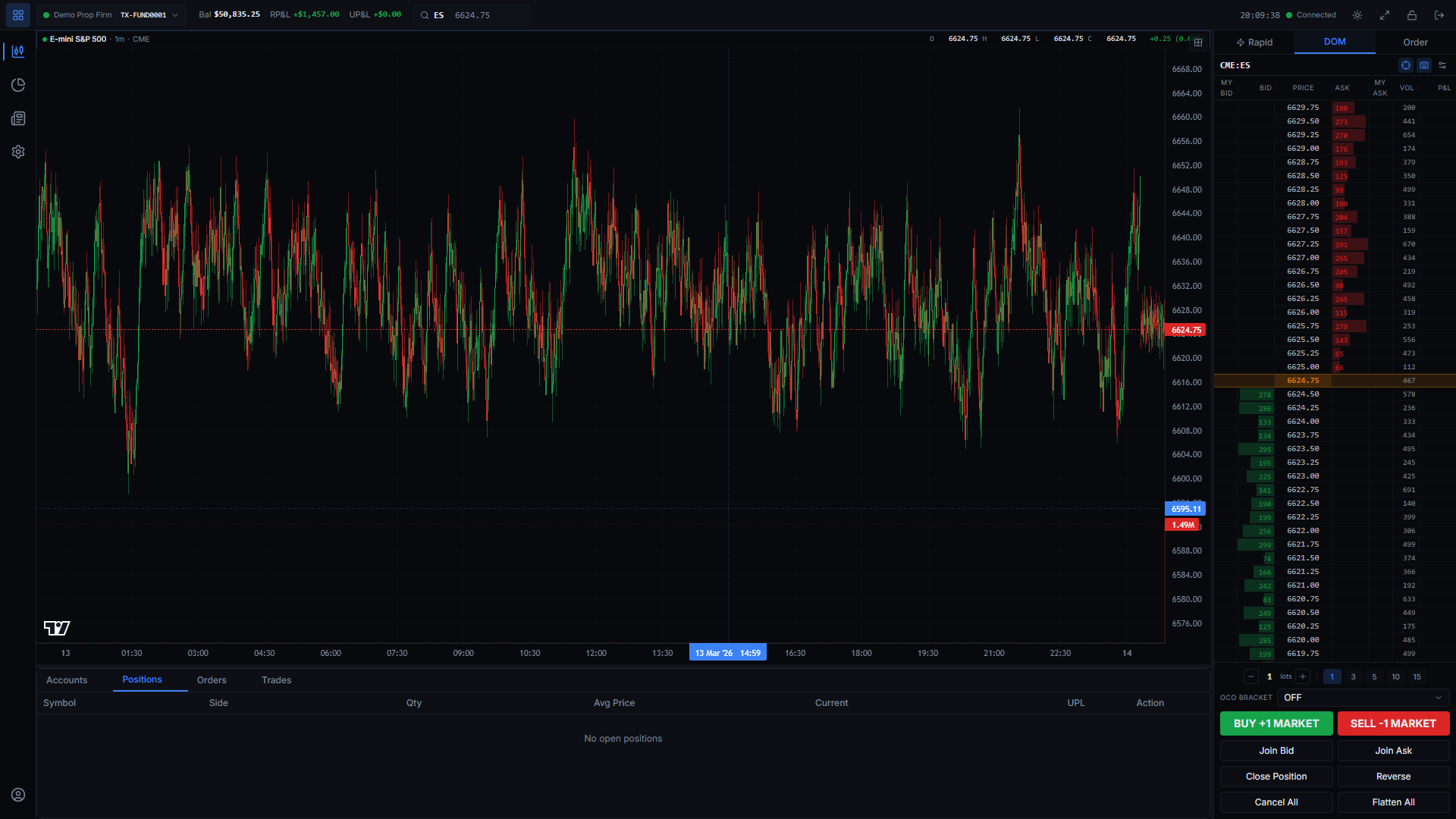This screenshot has height=819, width=1456.
Task: Switch to the Order tab
Action: point(1415,42)
